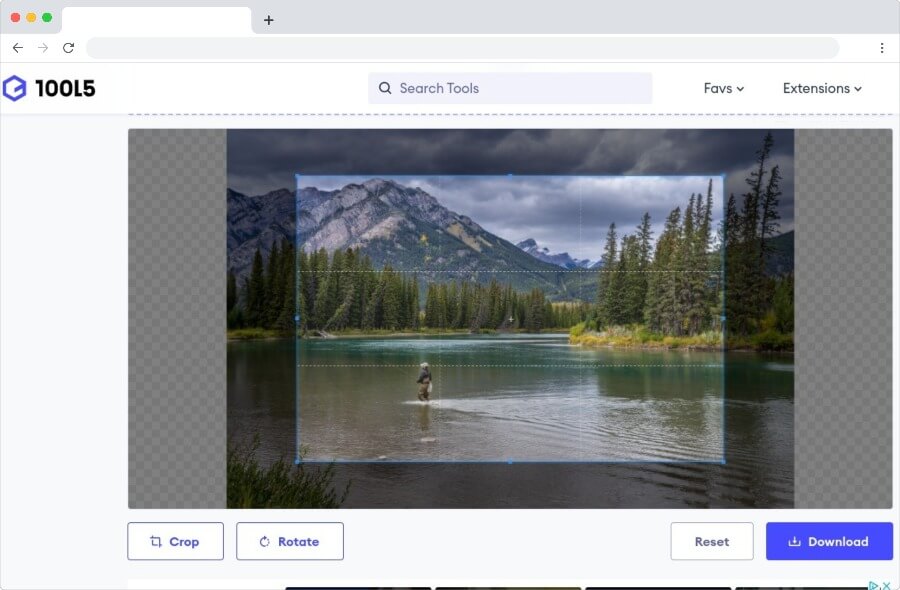Click the top-middle crop edge handle
The image size is (900, 590).
[x=510, y=176]
